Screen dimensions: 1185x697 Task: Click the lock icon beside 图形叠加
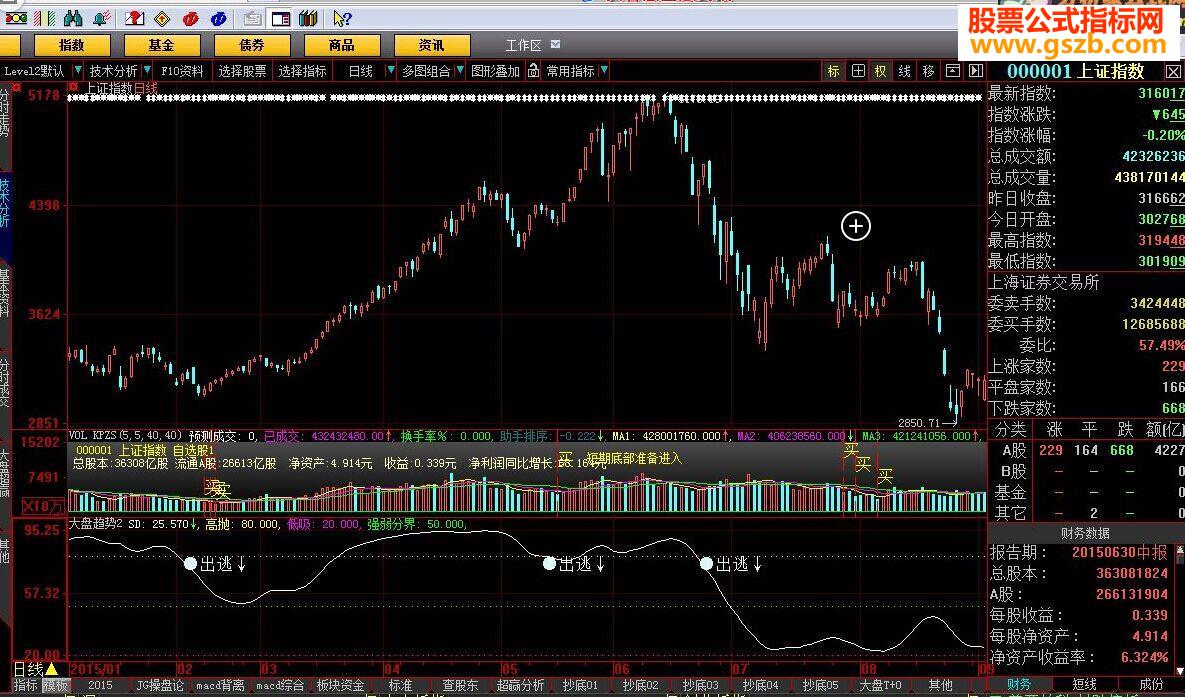(534, 70)
